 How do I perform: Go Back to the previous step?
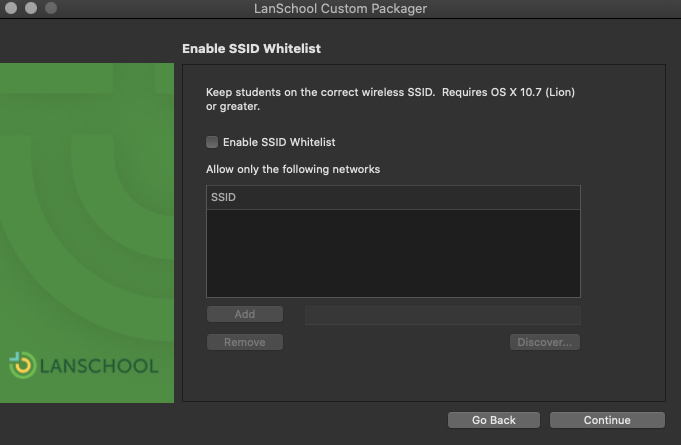[x=494, y=420]
